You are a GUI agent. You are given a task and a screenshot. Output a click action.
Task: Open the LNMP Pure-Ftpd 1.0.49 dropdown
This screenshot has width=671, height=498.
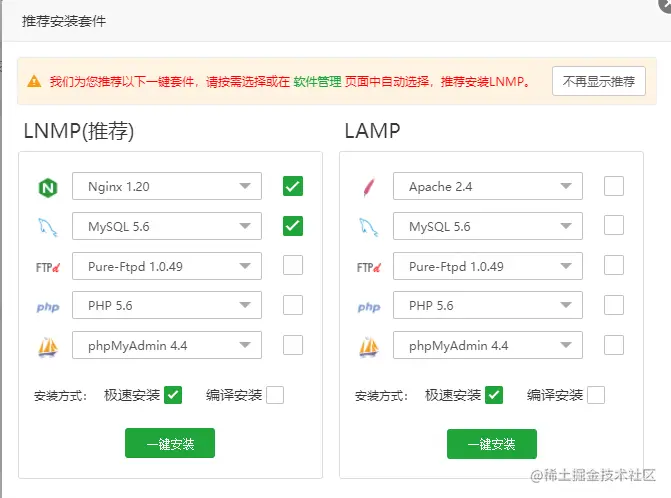pyautogui.click(x=167, y=266)
